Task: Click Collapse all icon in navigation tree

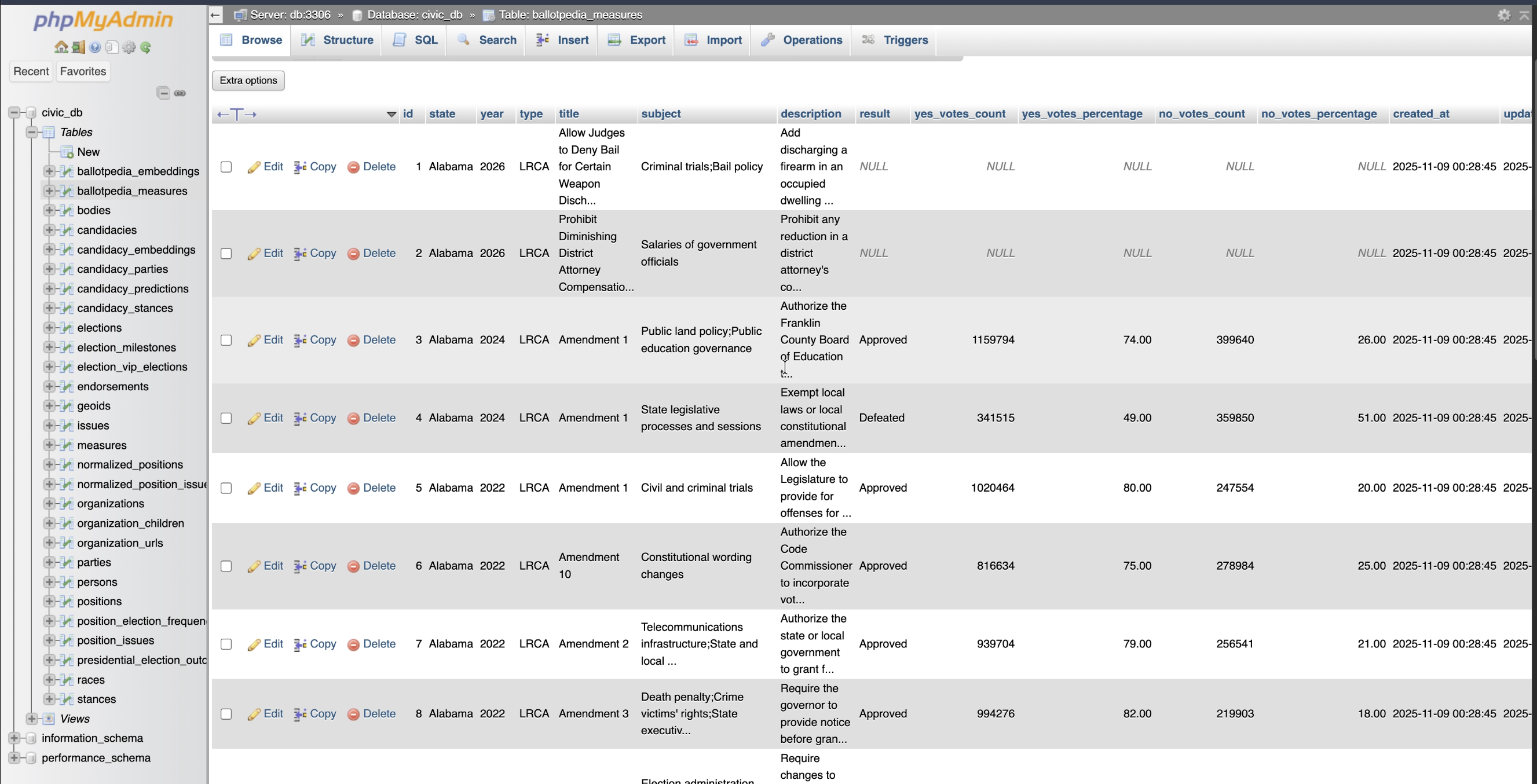Action: coord(163,93)
